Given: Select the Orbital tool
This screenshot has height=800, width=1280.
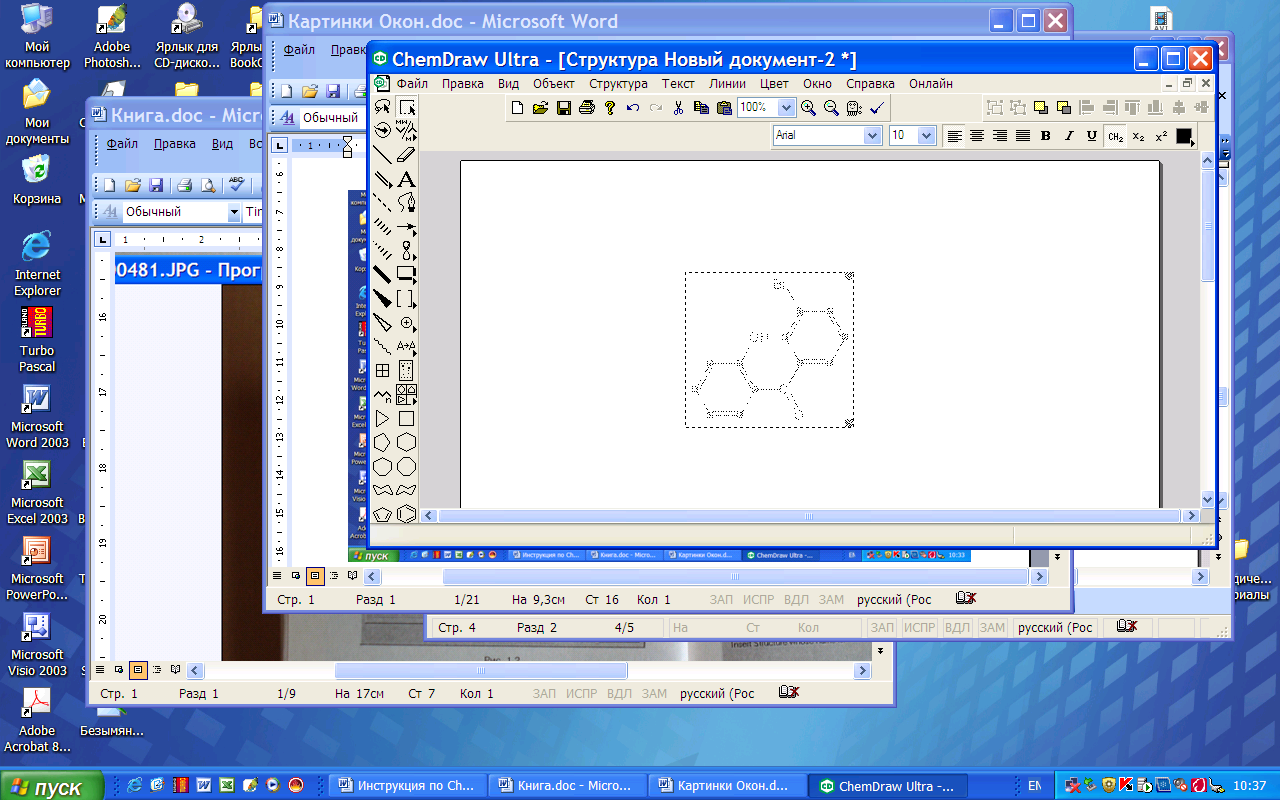Looking at the screenshot, I should point(406,250).
